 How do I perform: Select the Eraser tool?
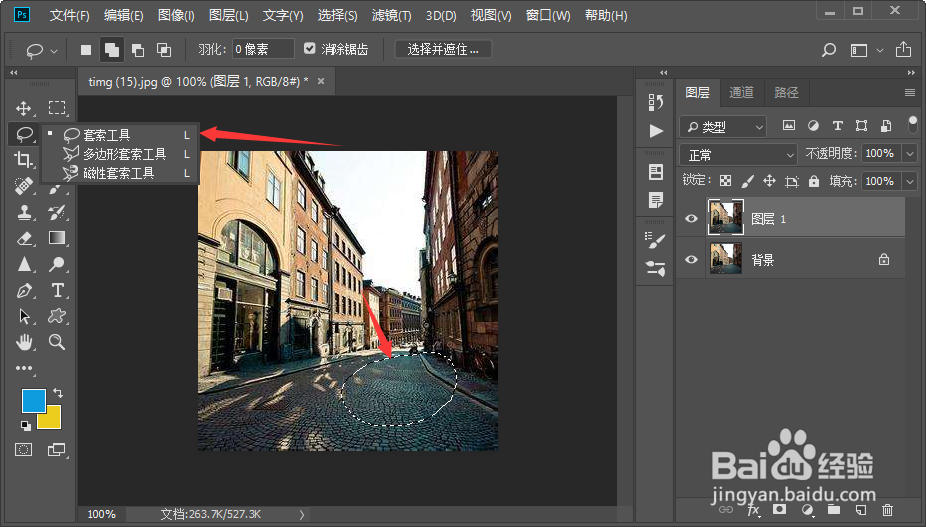[24, 238]
